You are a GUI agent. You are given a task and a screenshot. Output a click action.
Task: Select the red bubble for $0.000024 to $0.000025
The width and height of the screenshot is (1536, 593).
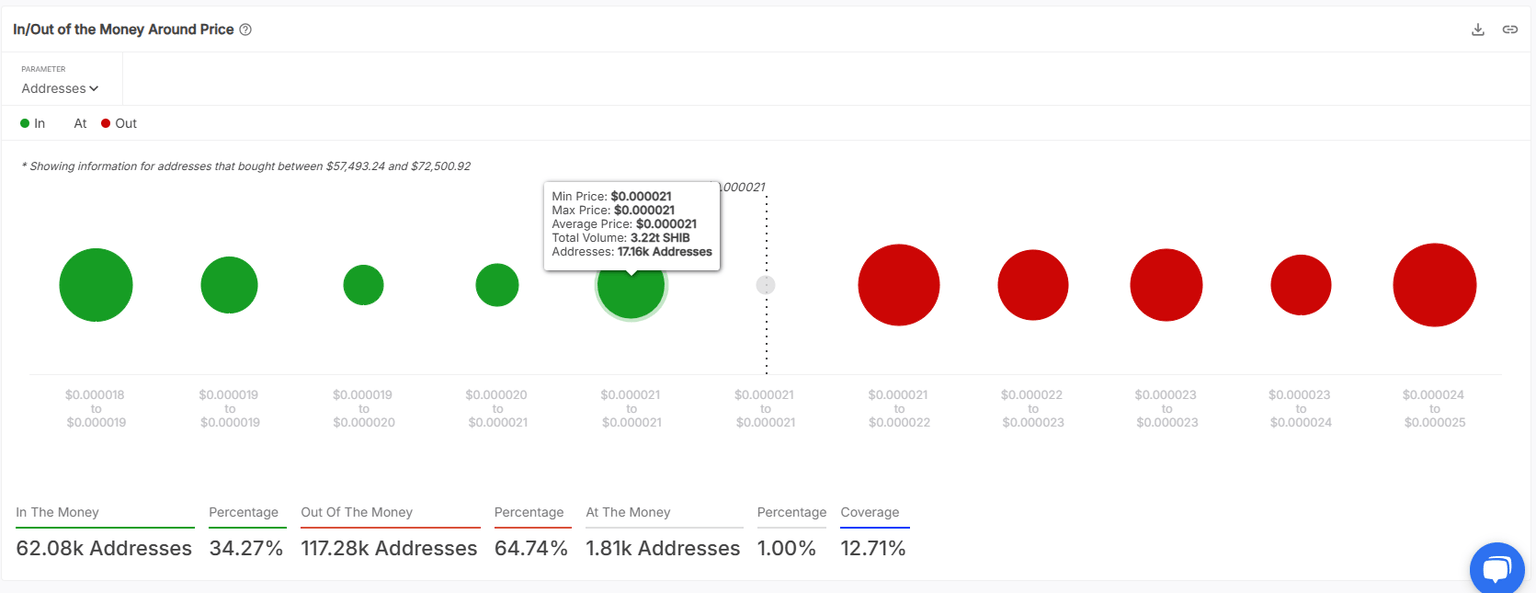1434,285
